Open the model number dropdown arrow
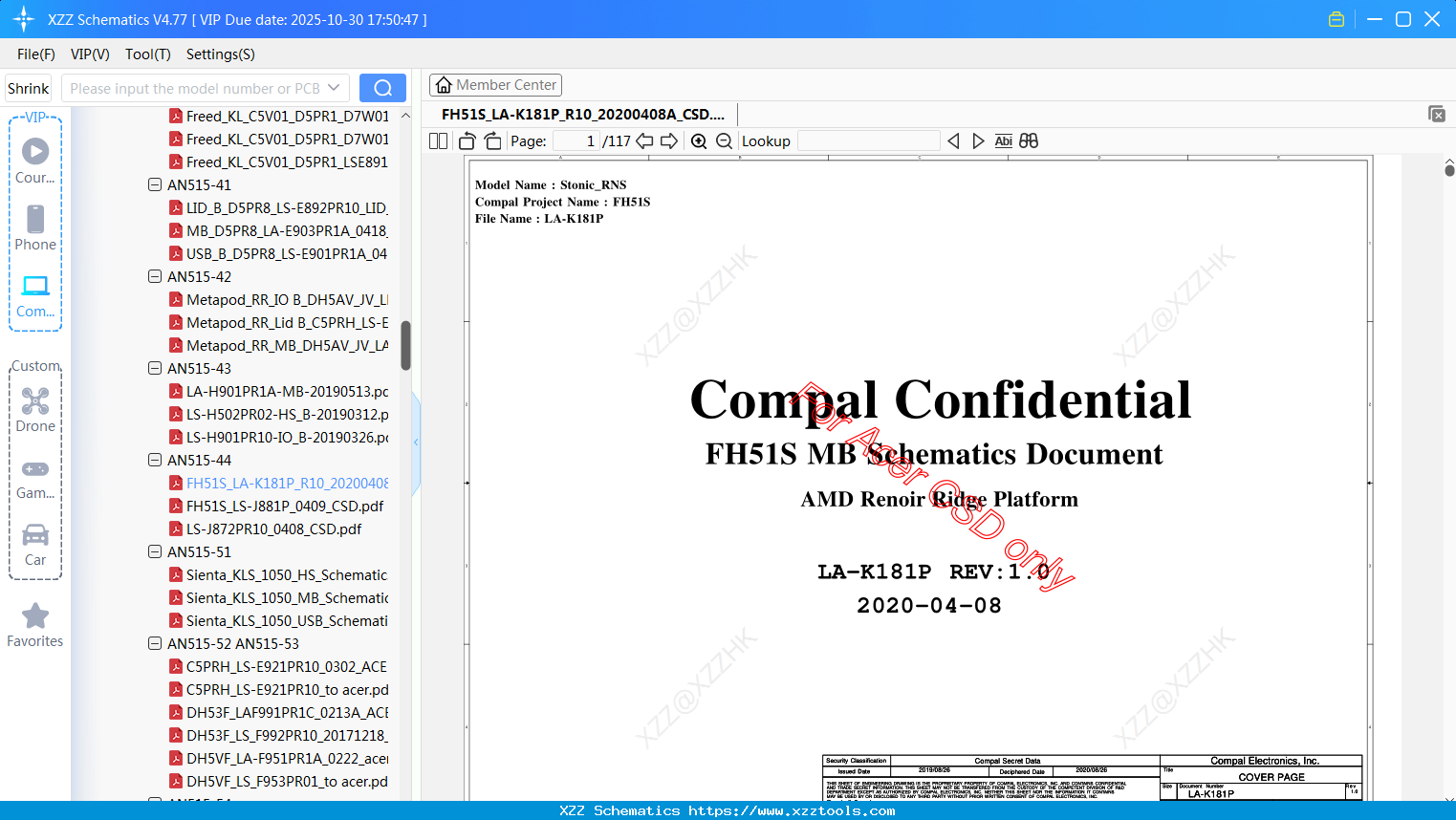 click(x=334, y=88)
